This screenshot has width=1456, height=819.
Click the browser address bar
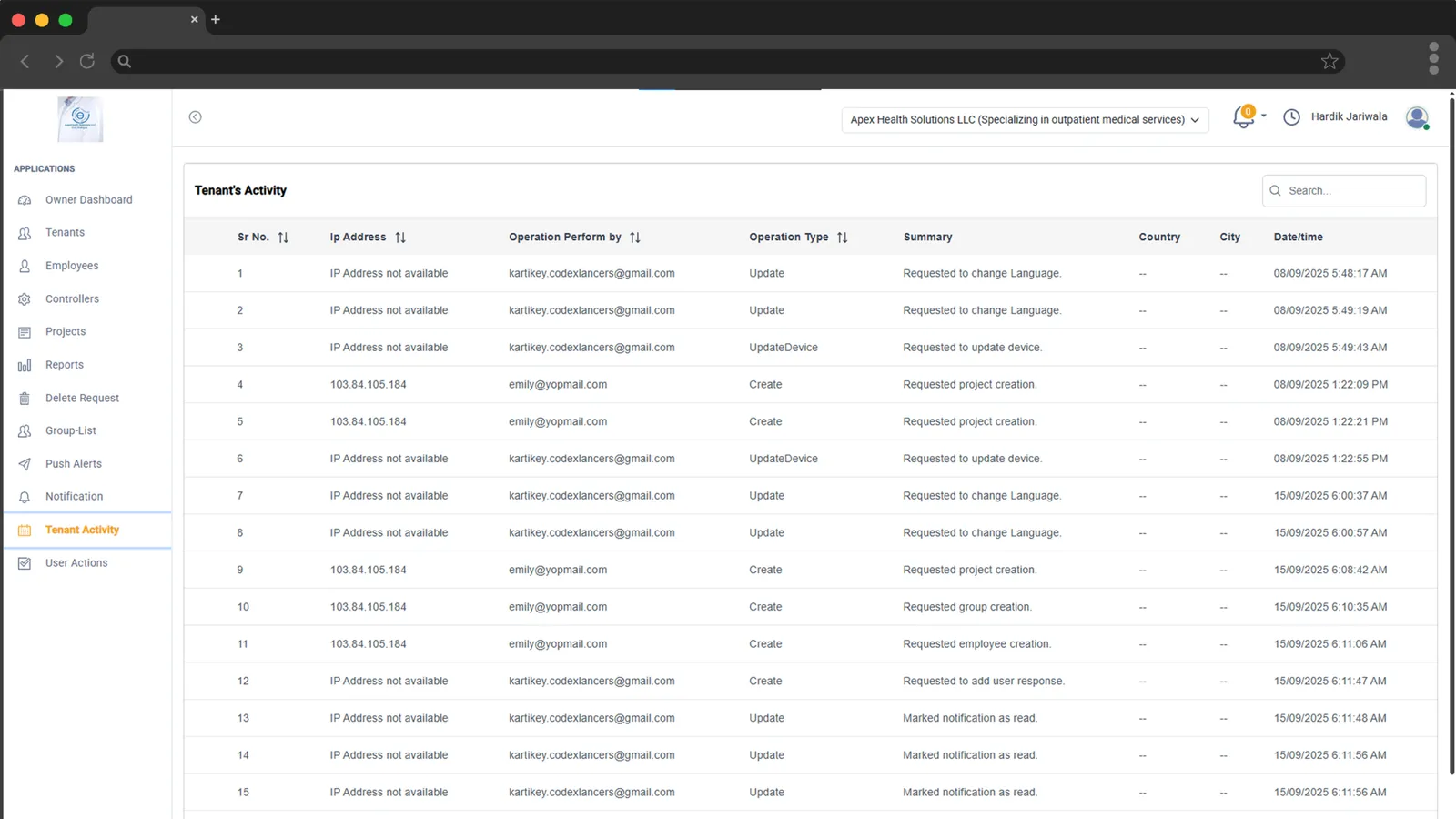click(728, 61)
